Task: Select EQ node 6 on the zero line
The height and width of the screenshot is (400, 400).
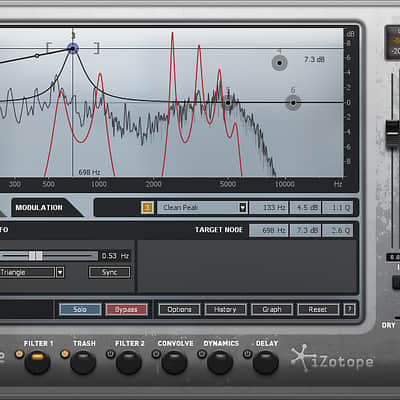Action: tap(293, 103)
